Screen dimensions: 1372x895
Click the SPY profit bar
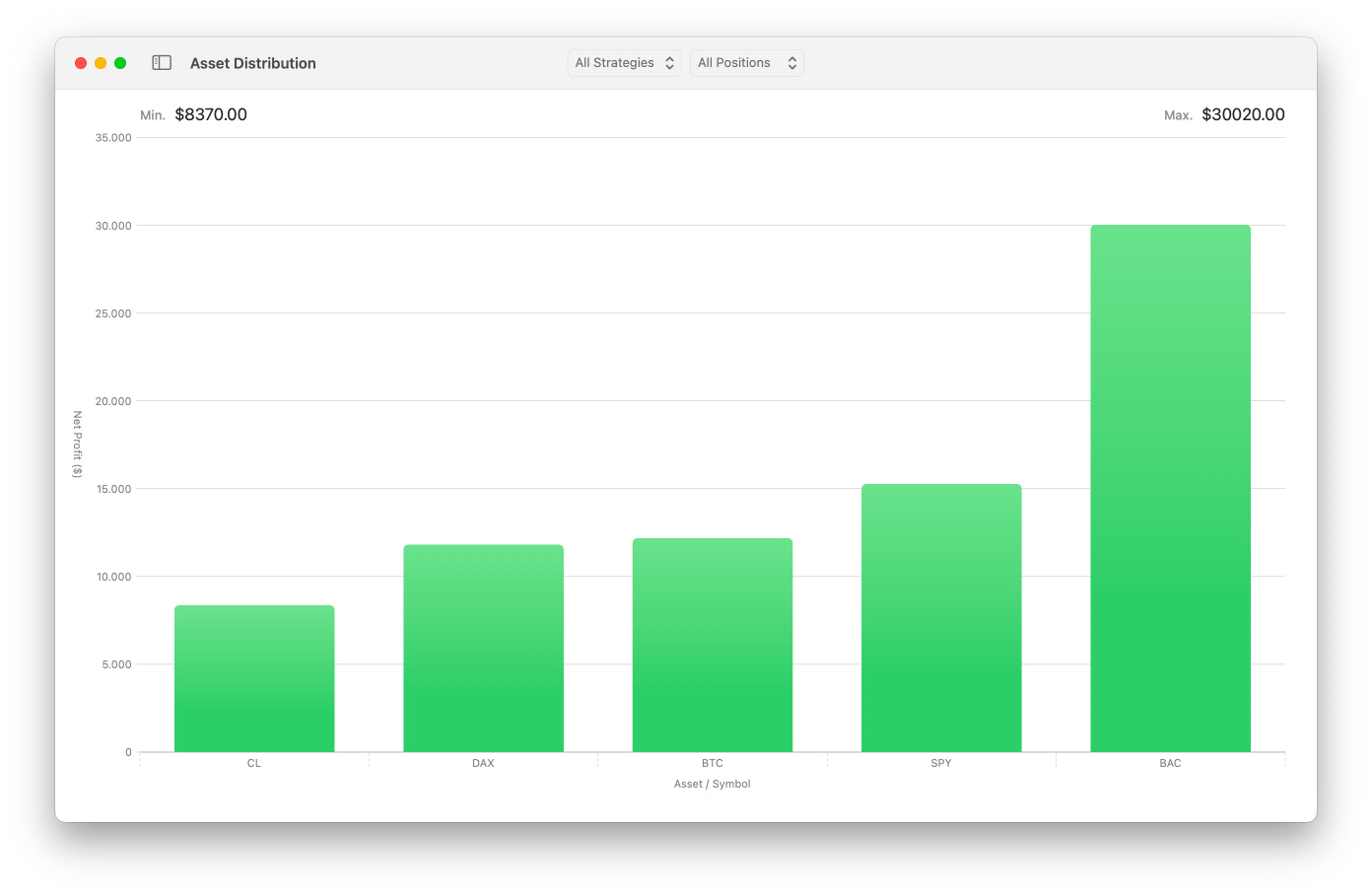click(x=941, y=618)
